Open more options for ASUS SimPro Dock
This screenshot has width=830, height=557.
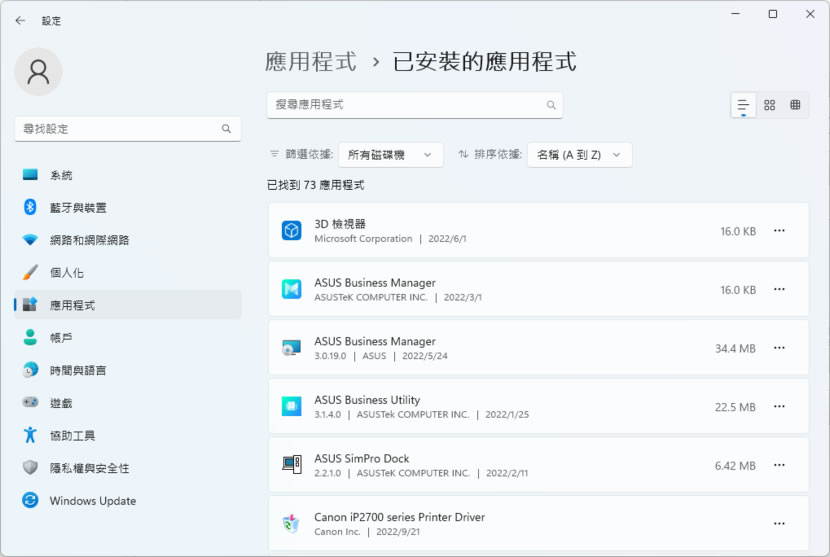pos(779,465)
